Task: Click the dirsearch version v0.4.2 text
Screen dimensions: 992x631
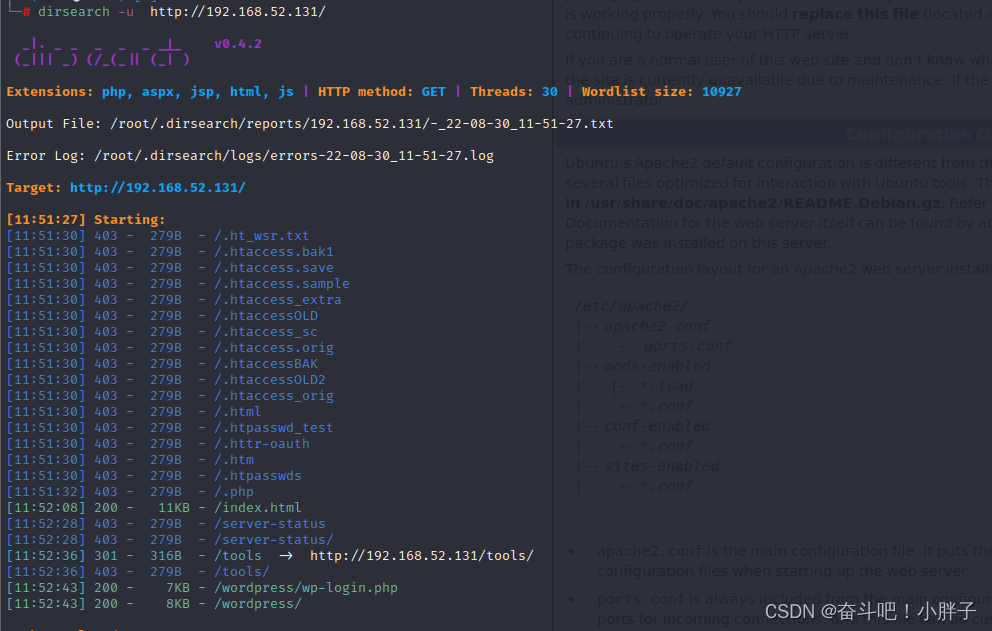Action: click(x=237, y=44)
